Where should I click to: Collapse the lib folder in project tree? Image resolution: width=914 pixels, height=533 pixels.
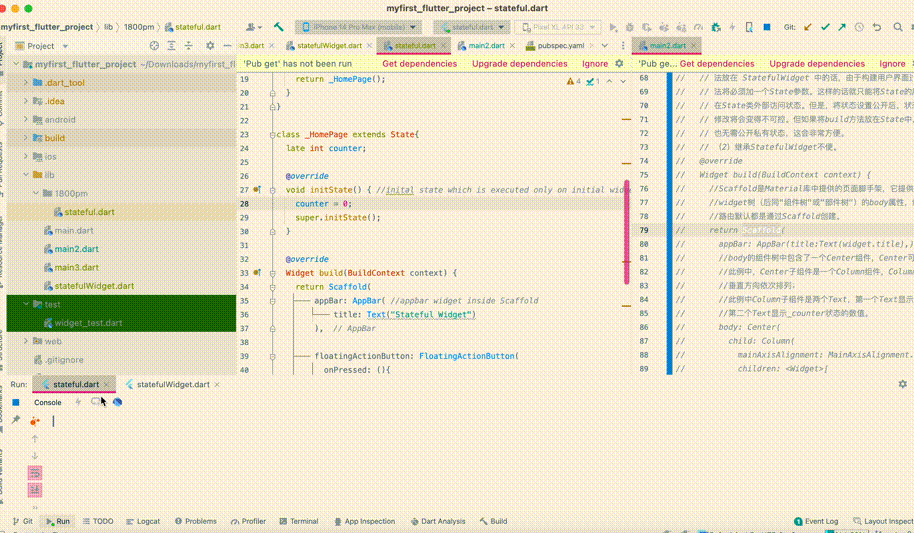coord(26,175)
